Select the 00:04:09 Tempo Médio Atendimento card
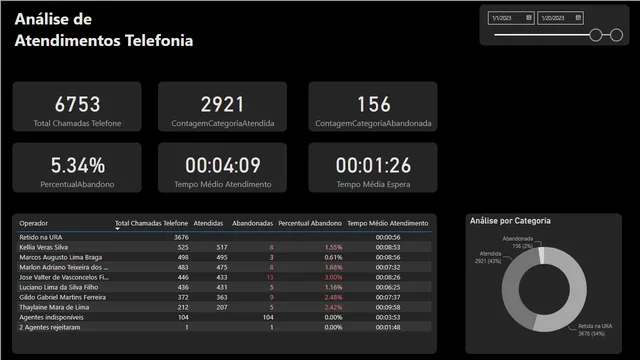640x360 pixels. (x=222, y=167)
